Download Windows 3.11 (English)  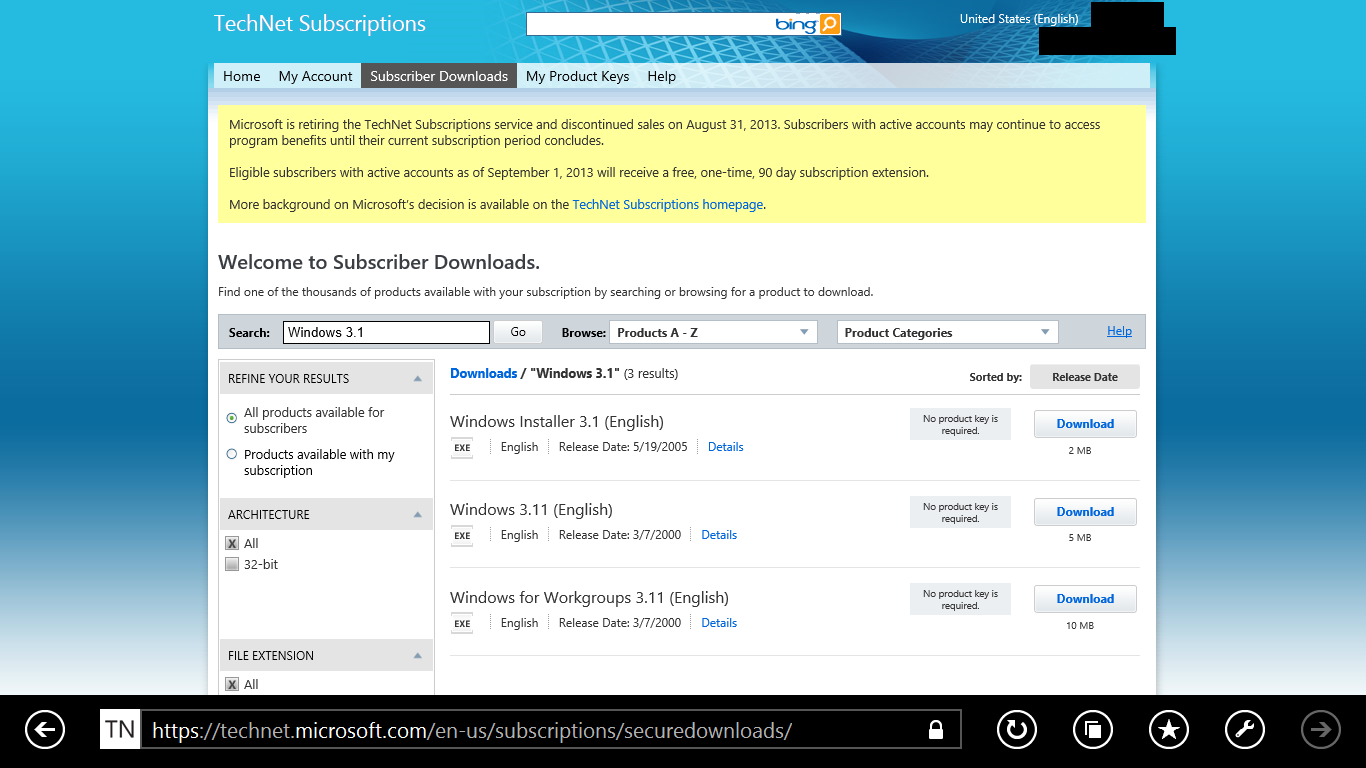pyautogui.click(x=1085, y=512)
